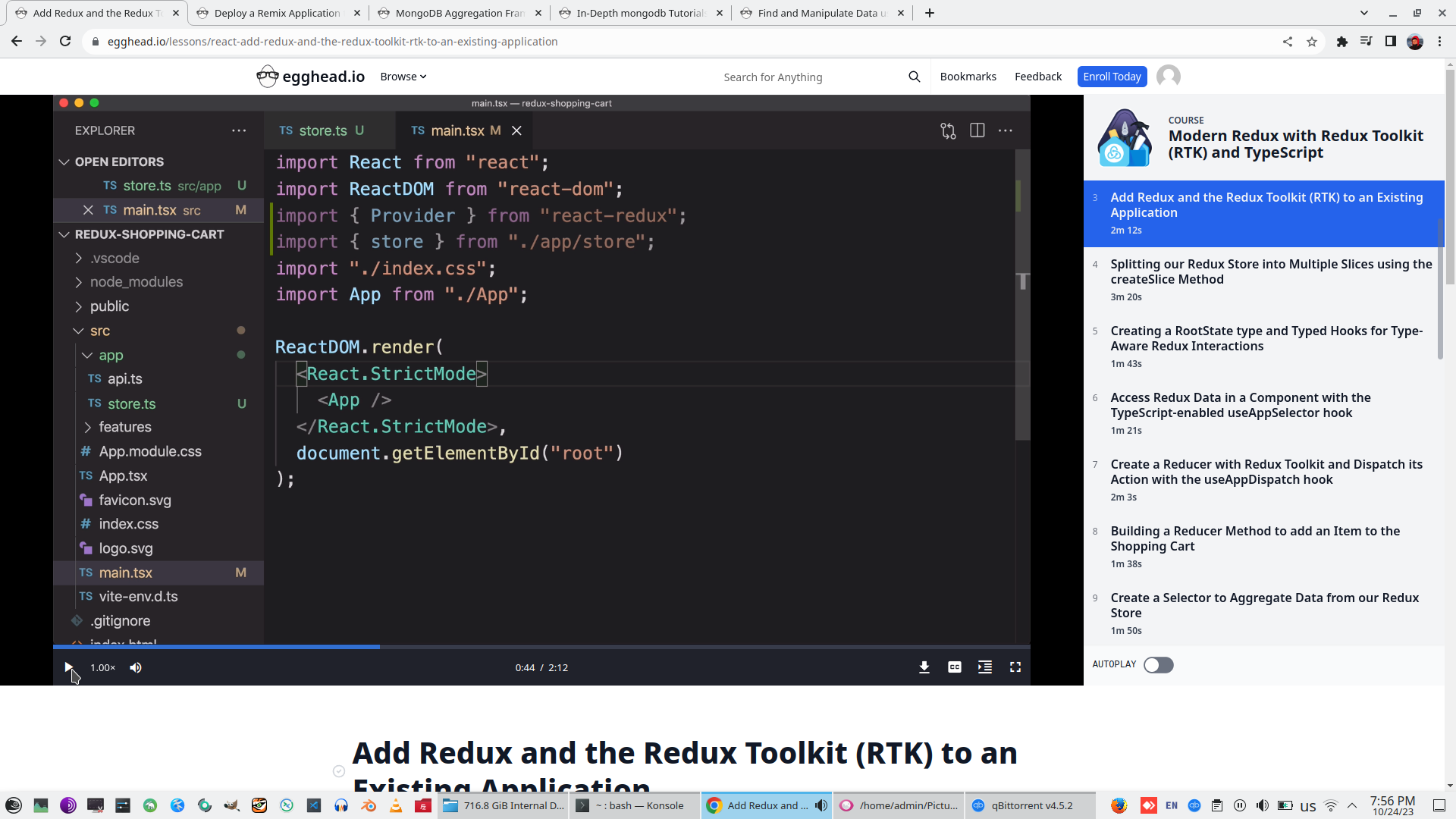Switch to the Deploy a Remix Application tab
Image resolution: width=1456 pixels, height=819 pixels.
pos(277,13)
